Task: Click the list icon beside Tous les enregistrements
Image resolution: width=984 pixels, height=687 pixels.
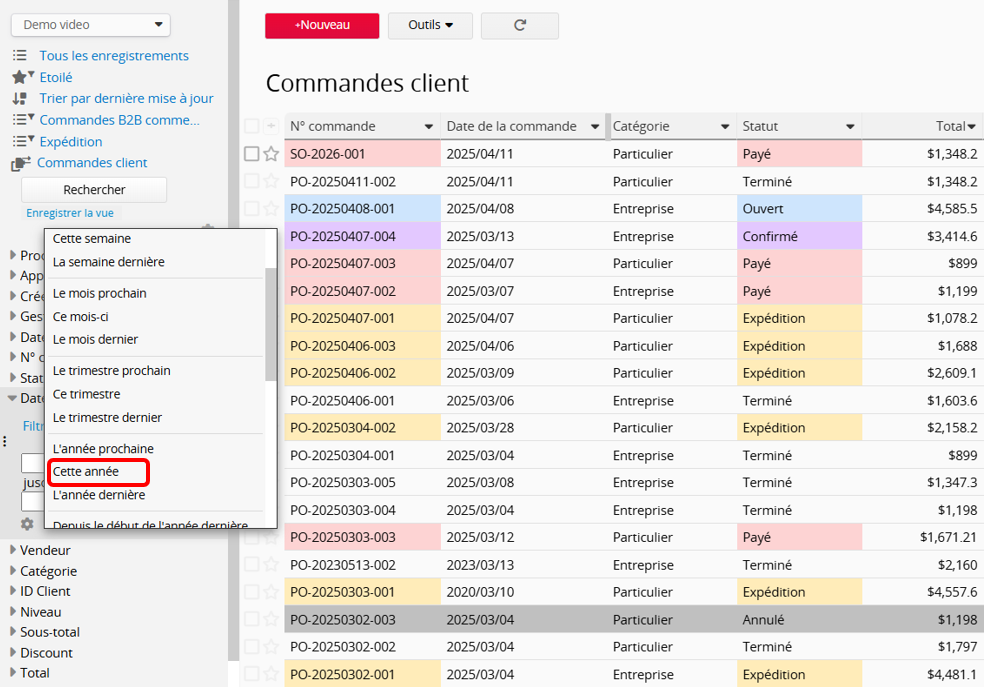Action: tap(20, 56)
